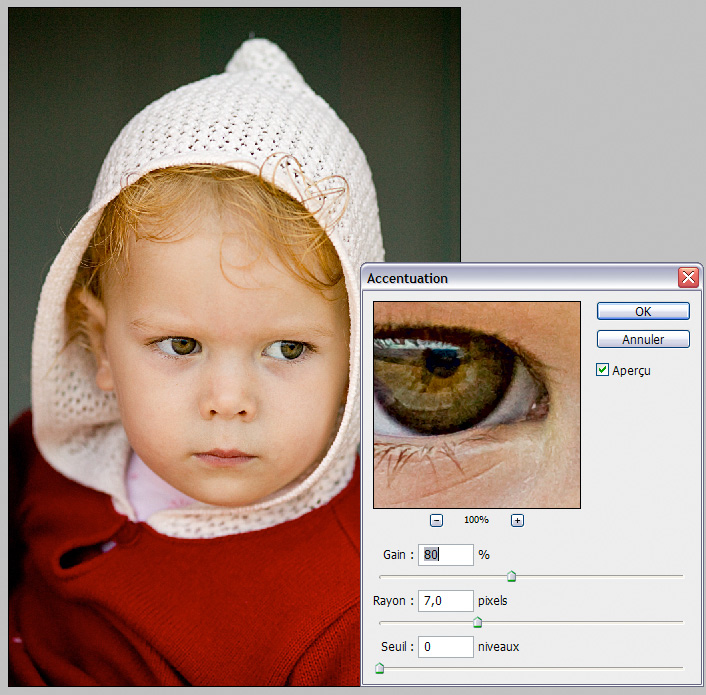Click the Rayon slider handle
This screenshot has height=695, width=706.
pyautogui.click(x=477, y=623)
